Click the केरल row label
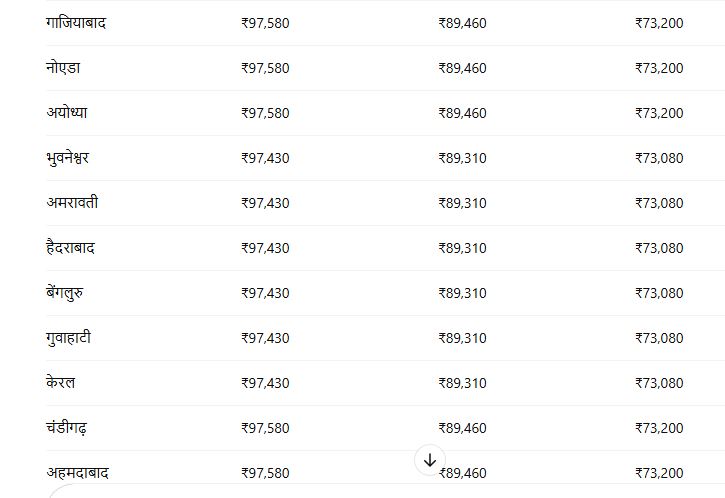Viewport: 725px width, 498px height. click(x=61, y=382)
